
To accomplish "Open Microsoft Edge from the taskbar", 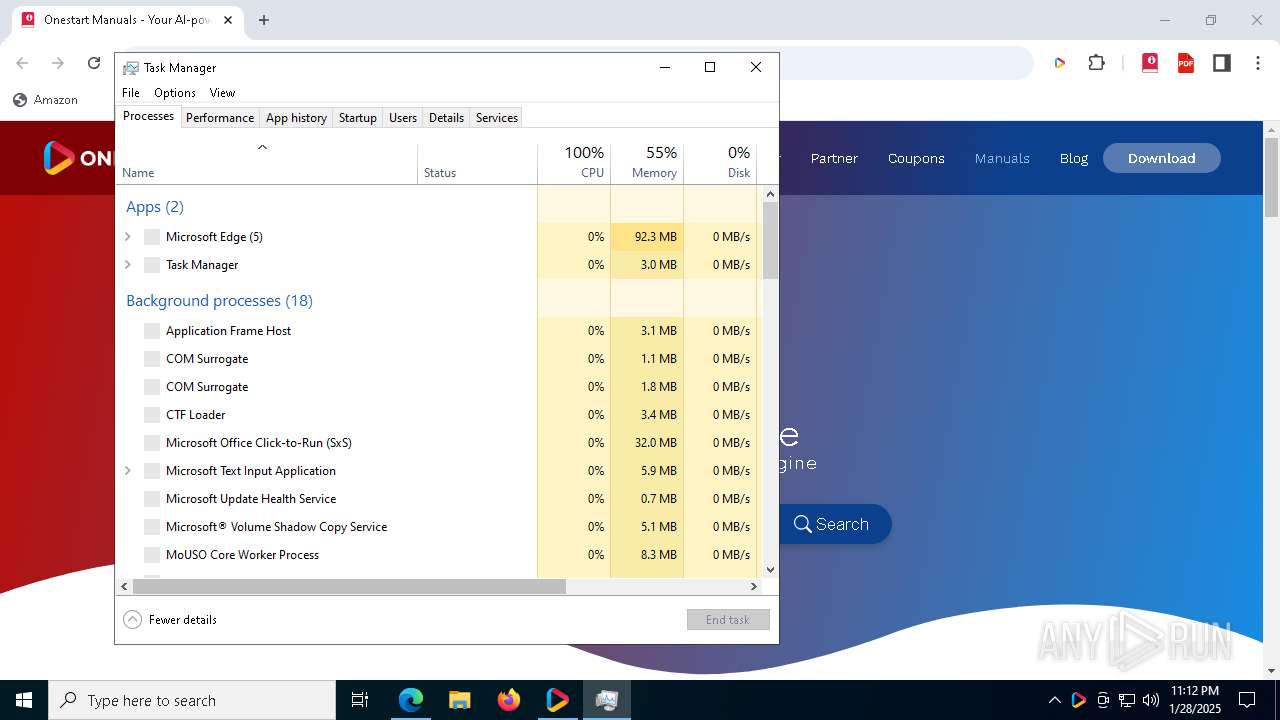I will [411, 700].
